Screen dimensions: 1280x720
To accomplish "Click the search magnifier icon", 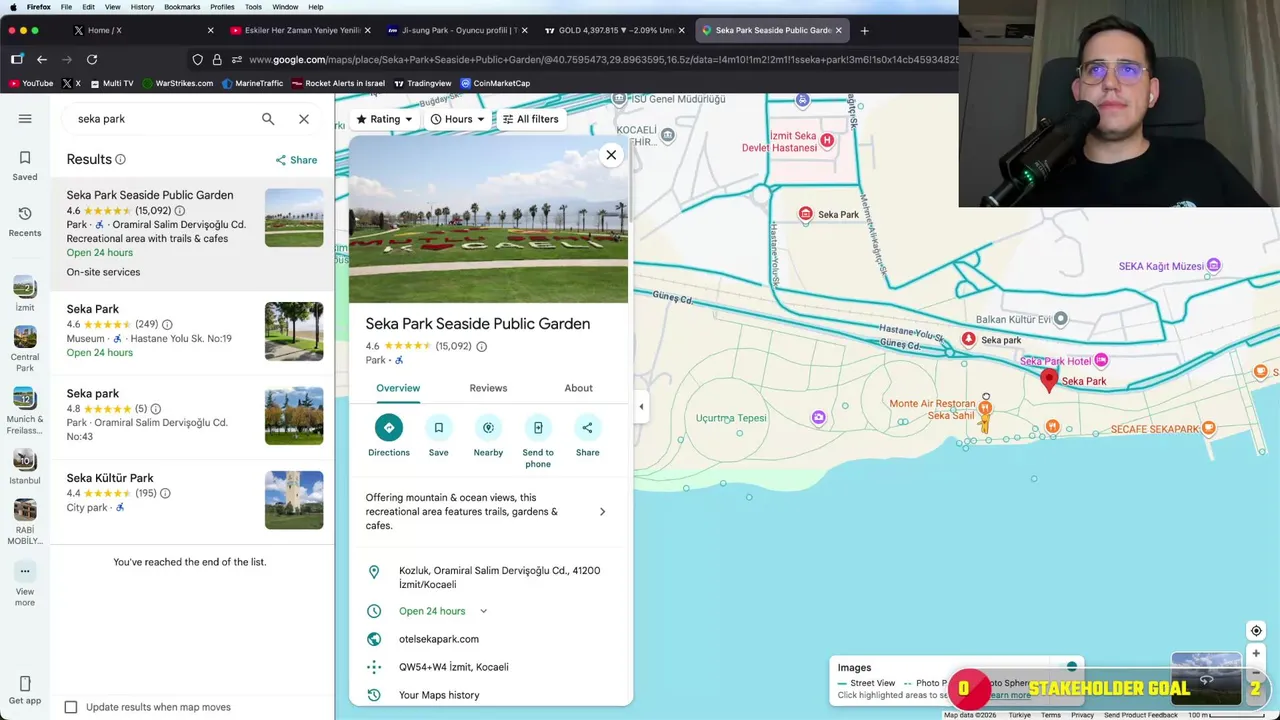I will tap(268, 119).
